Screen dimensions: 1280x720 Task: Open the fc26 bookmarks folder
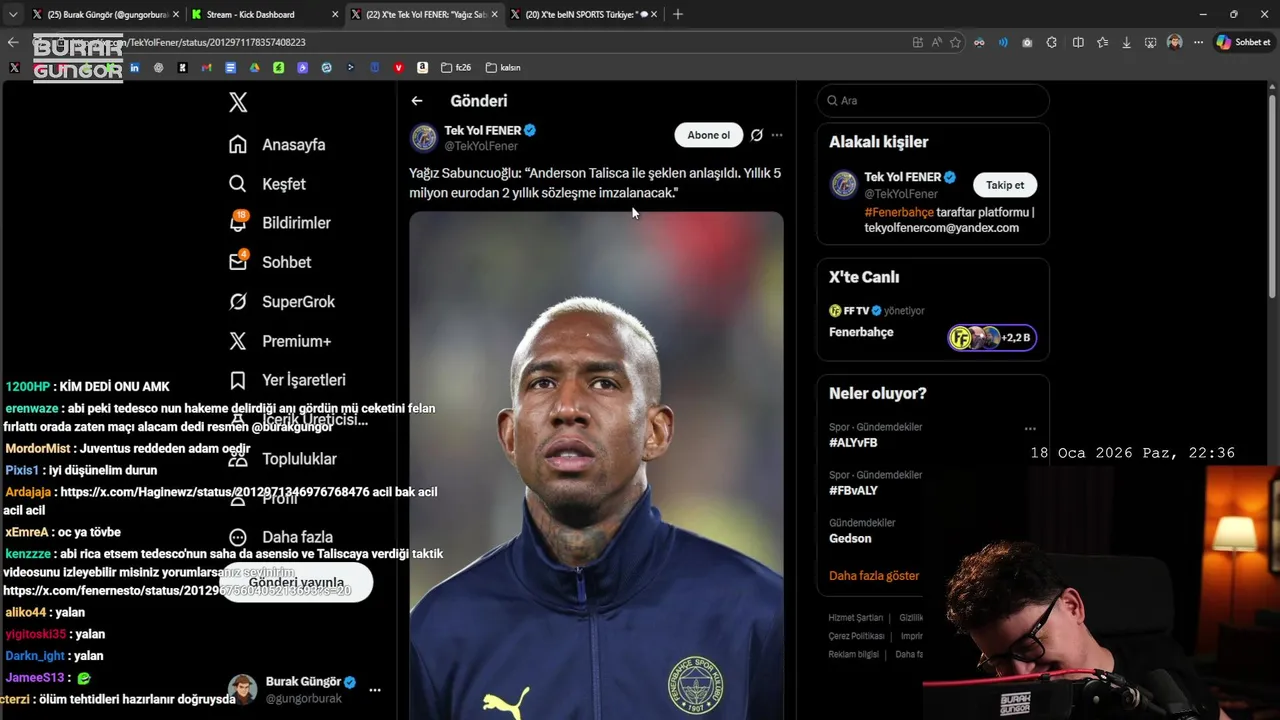point(455,68)
